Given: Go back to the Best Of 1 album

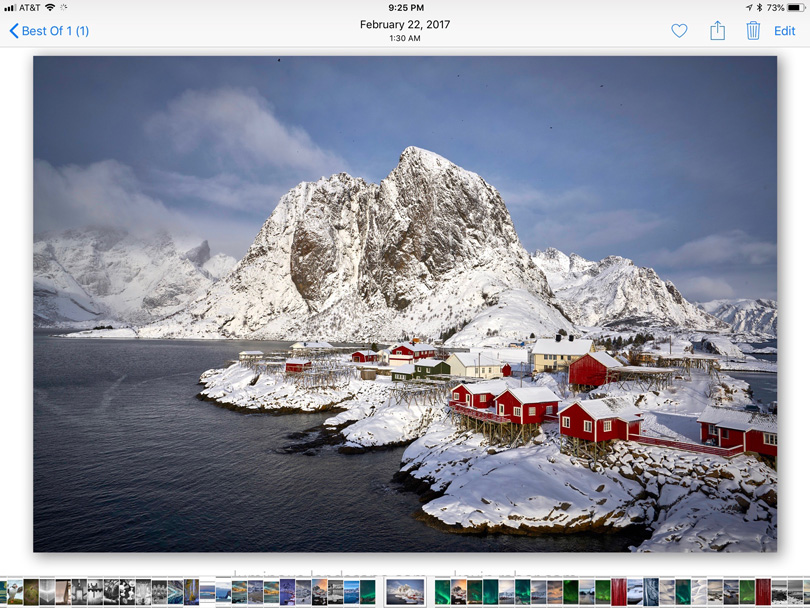Looking at the screenshot, I should pyautogui.click(x=49, y=31).
